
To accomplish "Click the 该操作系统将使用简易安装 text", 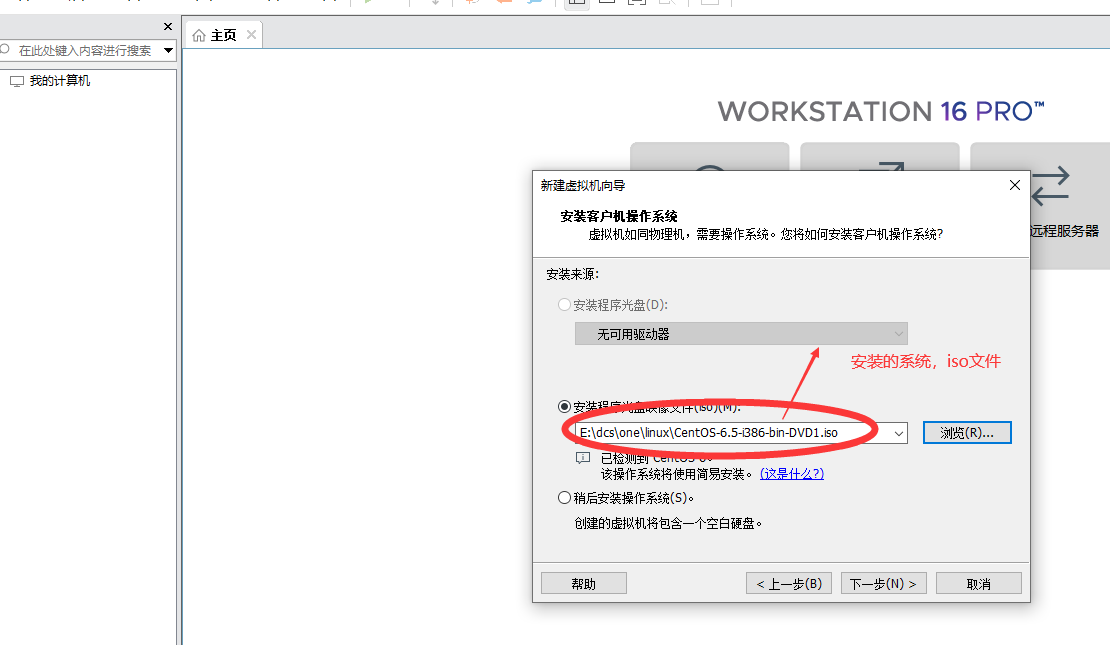I will [x=678, y=474].
